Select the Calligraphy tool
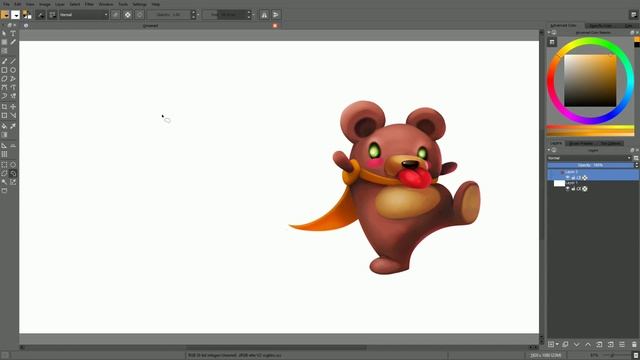 pos(13,42)
